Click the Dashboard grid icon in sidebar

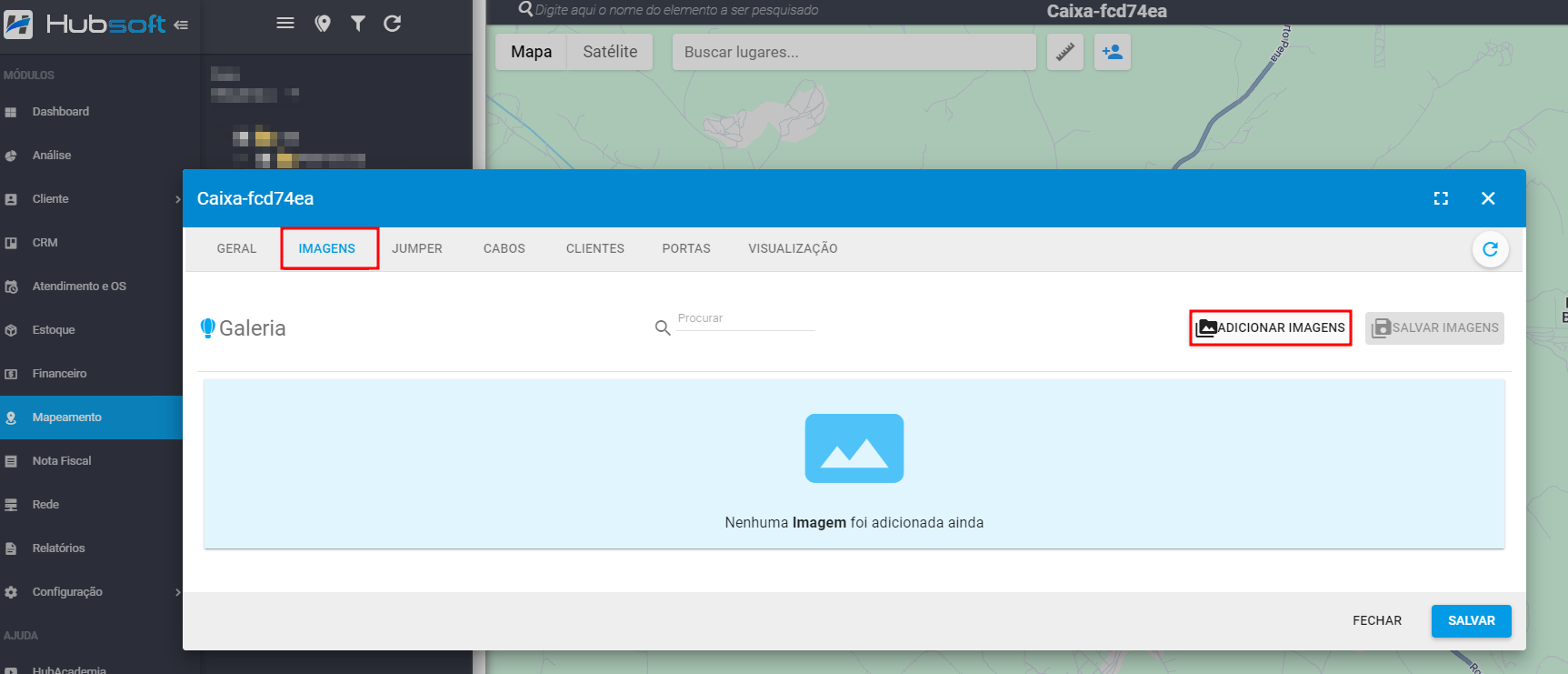click(x=11, y=112)
